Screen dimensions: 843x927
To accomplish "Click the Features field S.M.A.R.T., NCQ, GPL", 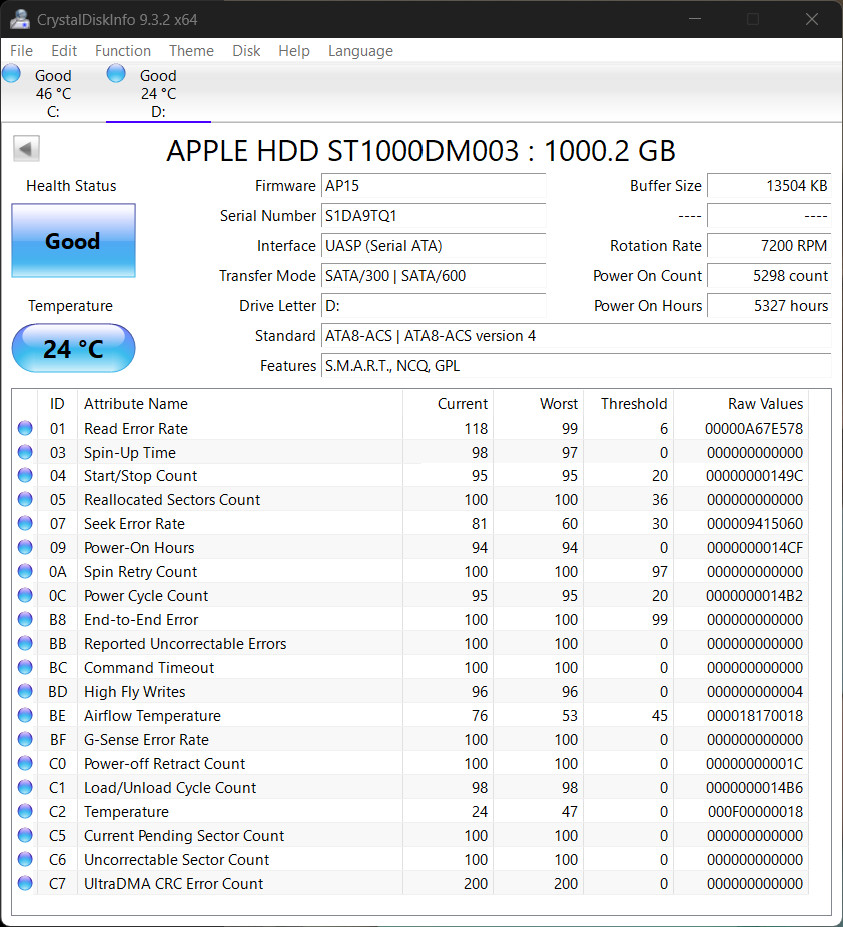I will coord(576,366).
